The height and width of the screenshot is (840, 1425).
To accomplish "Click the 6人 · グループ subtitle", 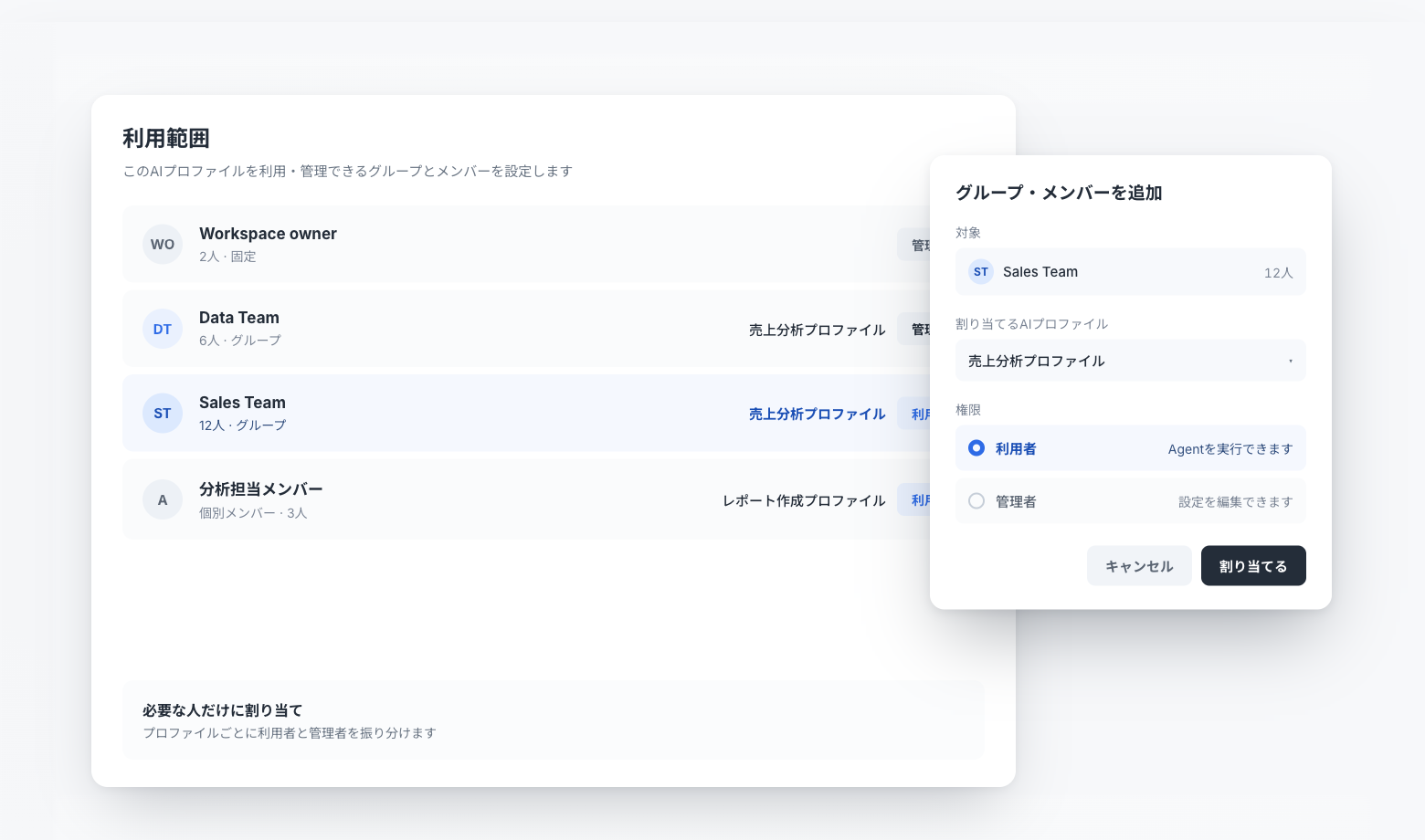I will click(240, 341).
